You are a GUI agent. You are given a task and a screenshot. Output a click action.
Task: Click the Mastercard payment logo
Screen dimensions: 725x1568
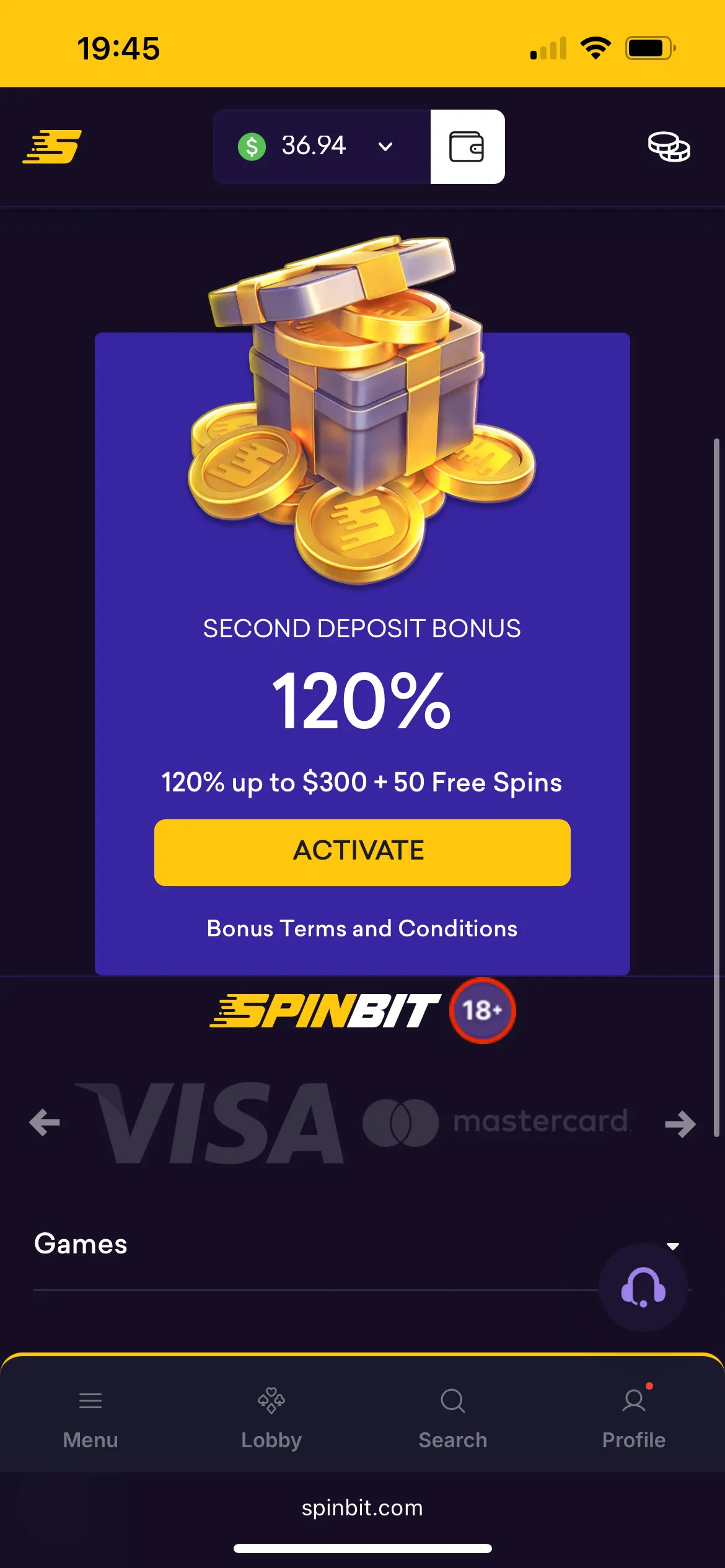pos(496,1122)
